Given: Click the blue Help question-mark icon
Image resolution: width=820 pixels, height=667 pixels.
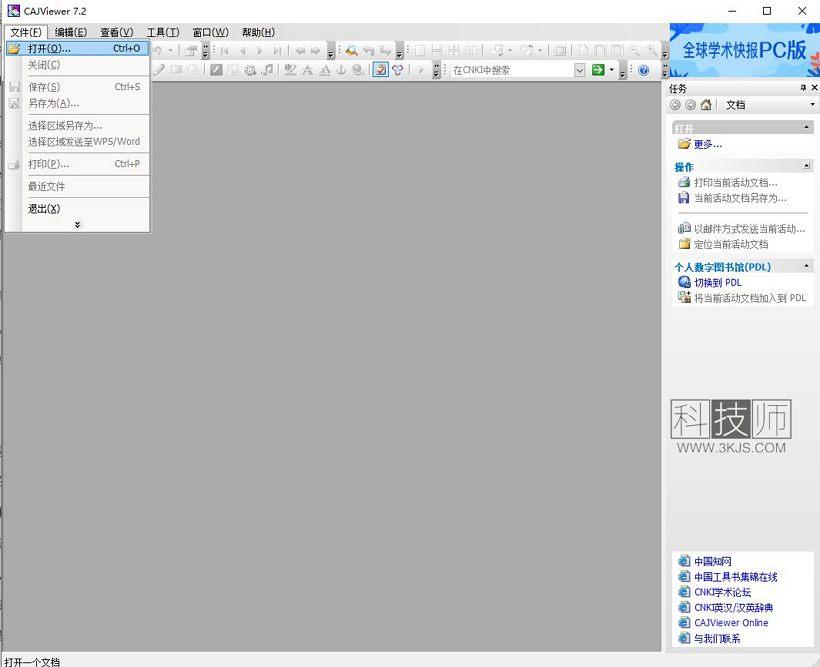Looking at the screenshot, I should point(644,70).
